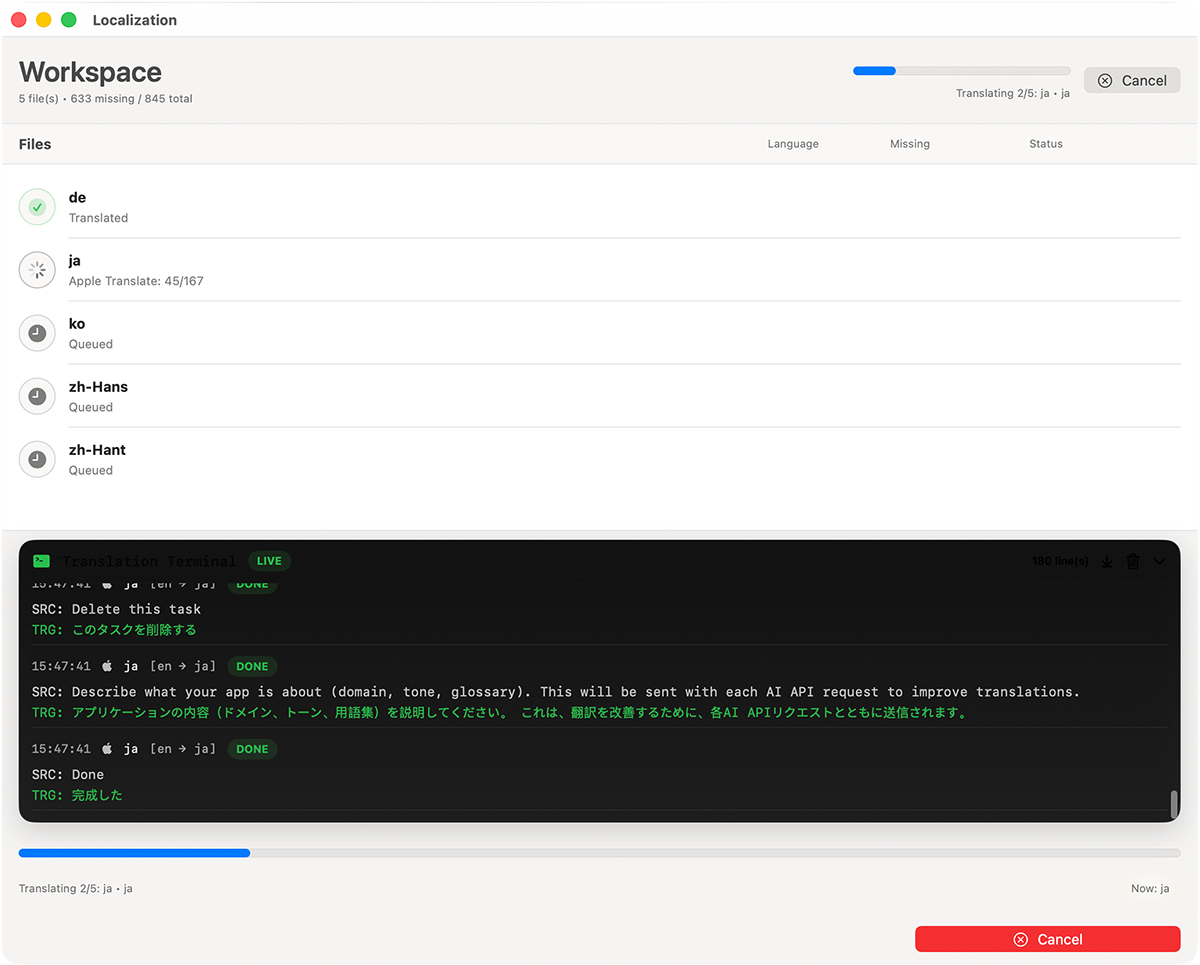Click 'Apple Translate: 45/167' status text

point(136,281)
